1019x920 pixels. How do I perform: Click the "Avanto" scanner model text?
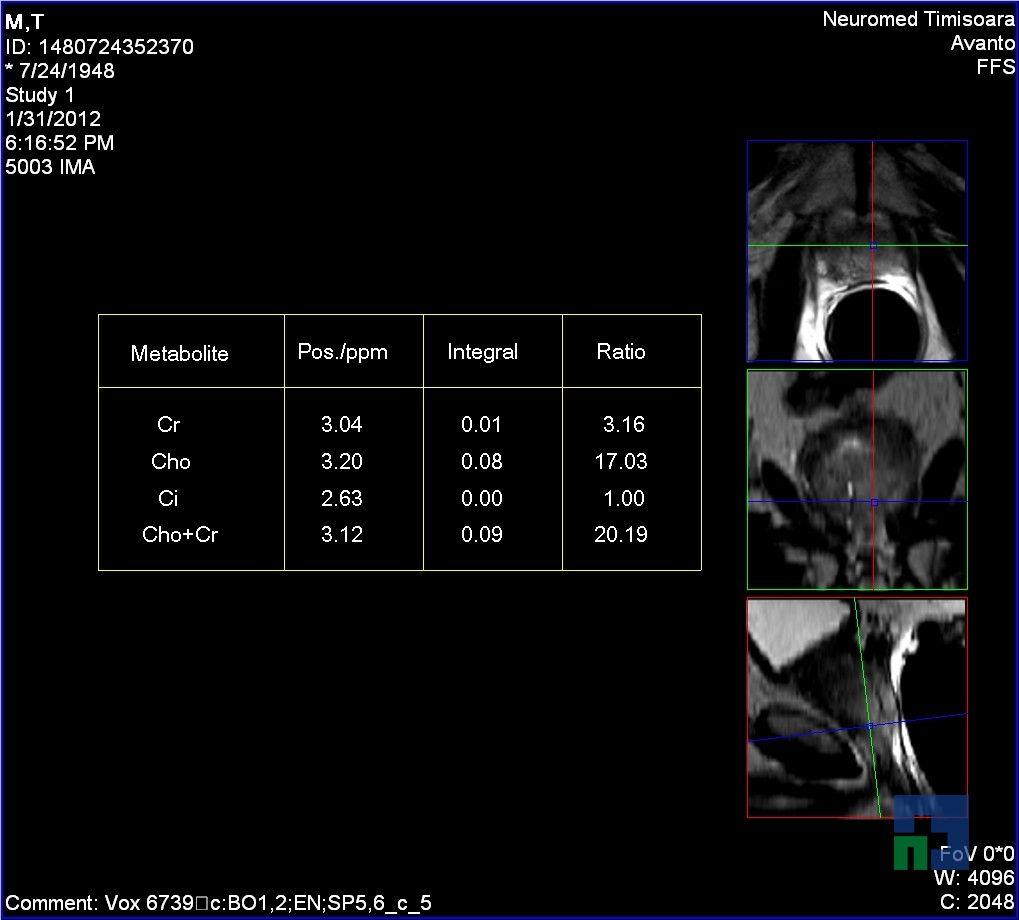[983, 43]
